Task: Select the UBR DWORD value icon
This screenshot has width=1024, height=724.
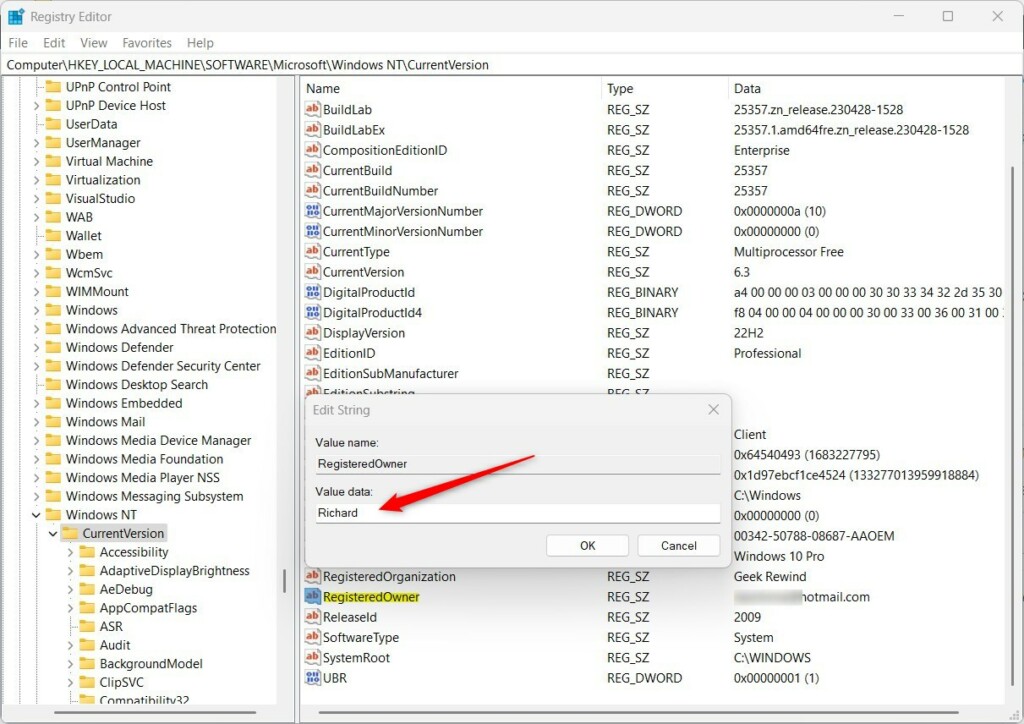Action: [313, 678]
